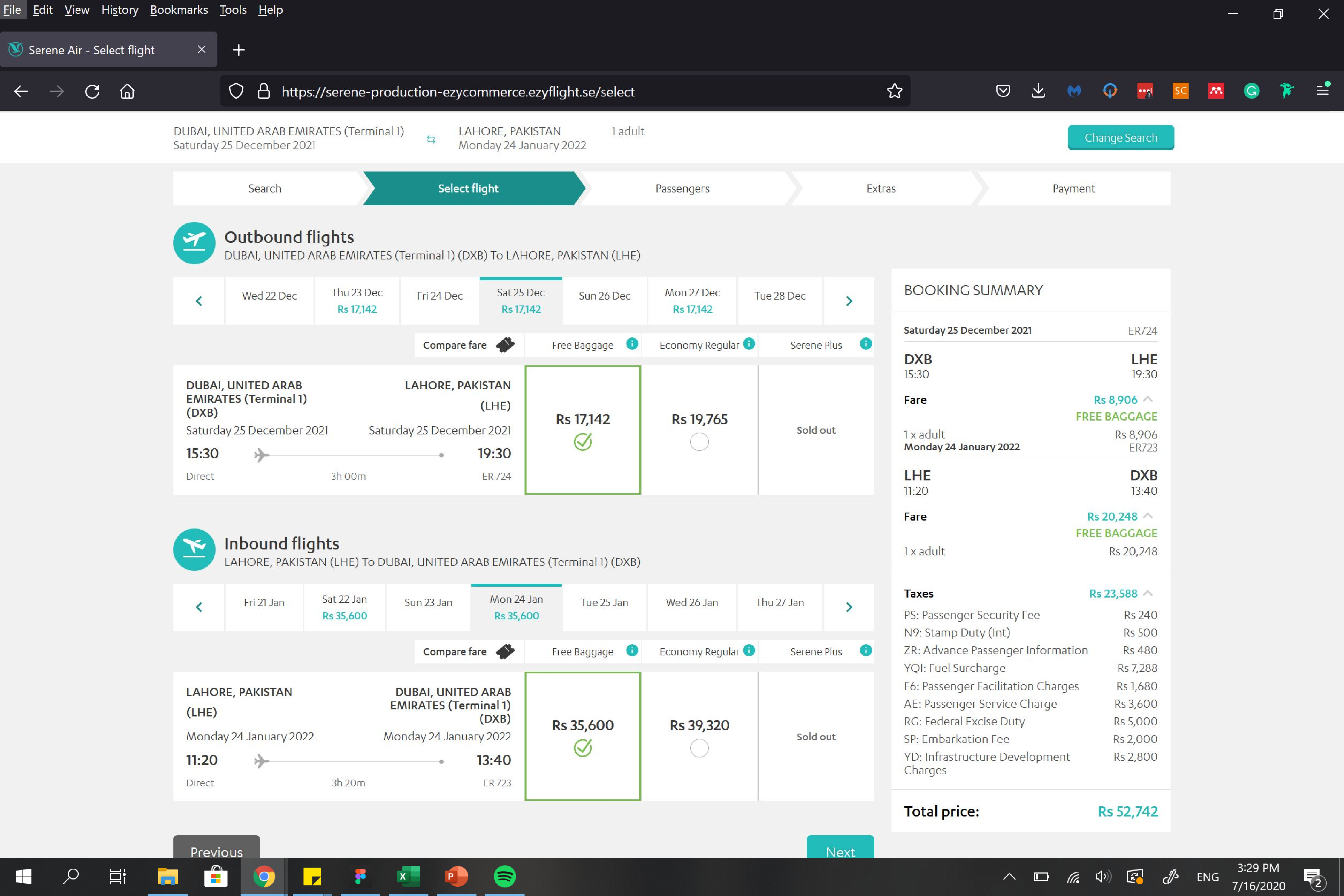This screenshot has width=1344, height=896.
Task: Open tracking protection shield icon
Action: pos(236,91)
